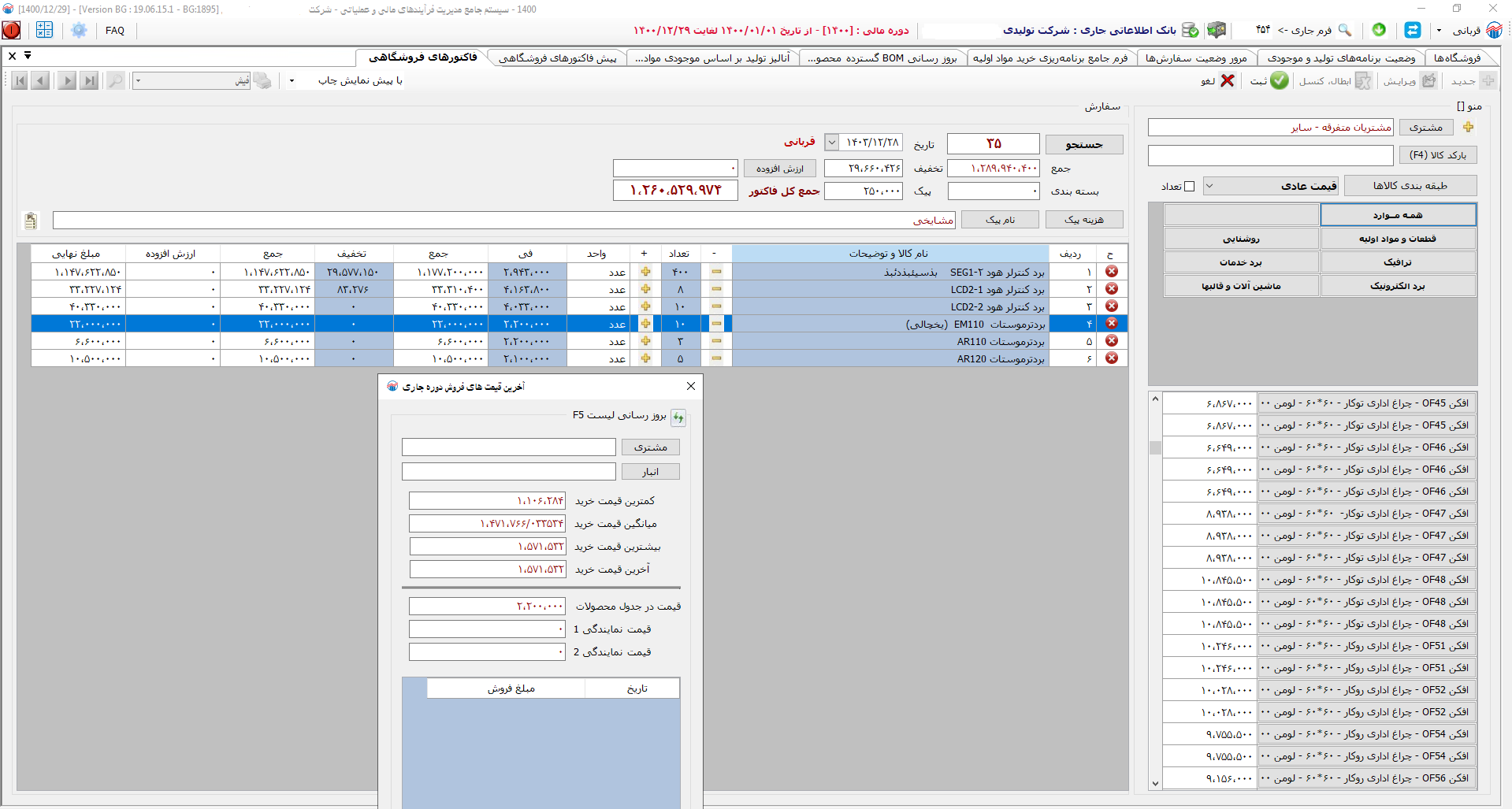This screenshot has height=809, width=1512.
Task: Open the settings gear icon
Action: (79, 30)
